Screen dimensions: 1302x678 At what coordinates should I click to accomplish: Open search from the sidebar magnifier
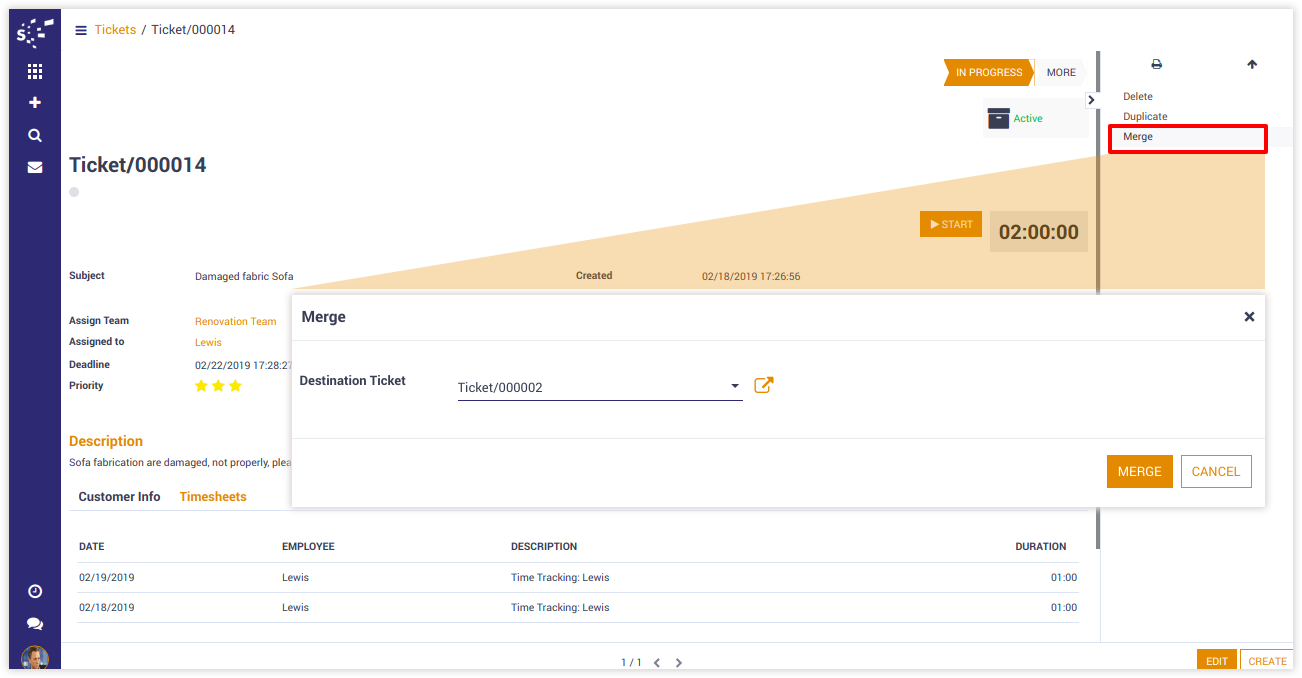35,135
